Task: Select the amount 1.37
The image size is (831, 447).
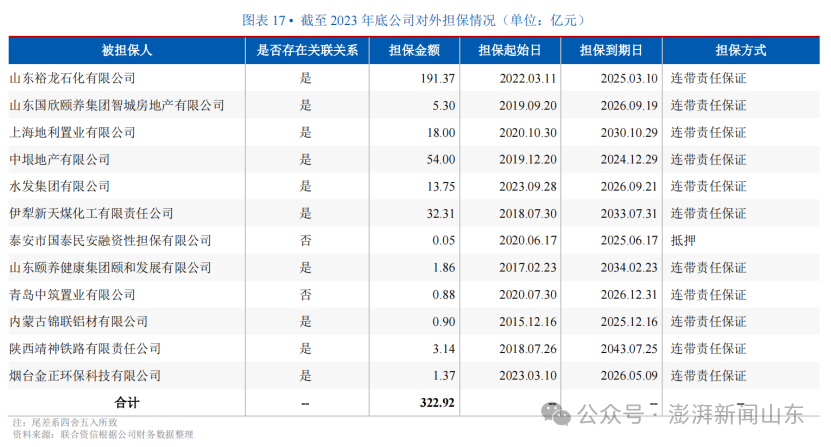Action: (x=444, y=376)
